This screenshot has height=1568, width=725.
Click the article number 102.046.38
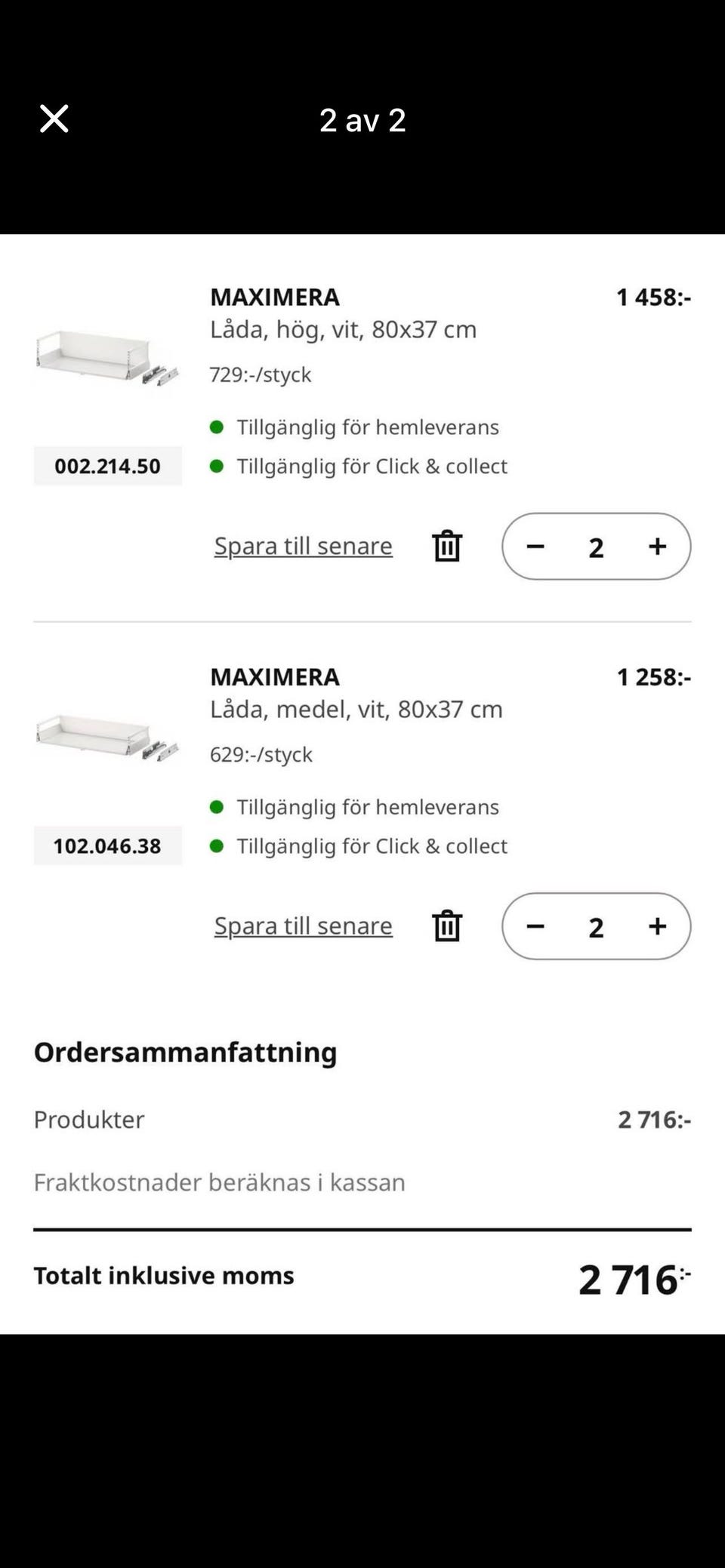[107, 846]
